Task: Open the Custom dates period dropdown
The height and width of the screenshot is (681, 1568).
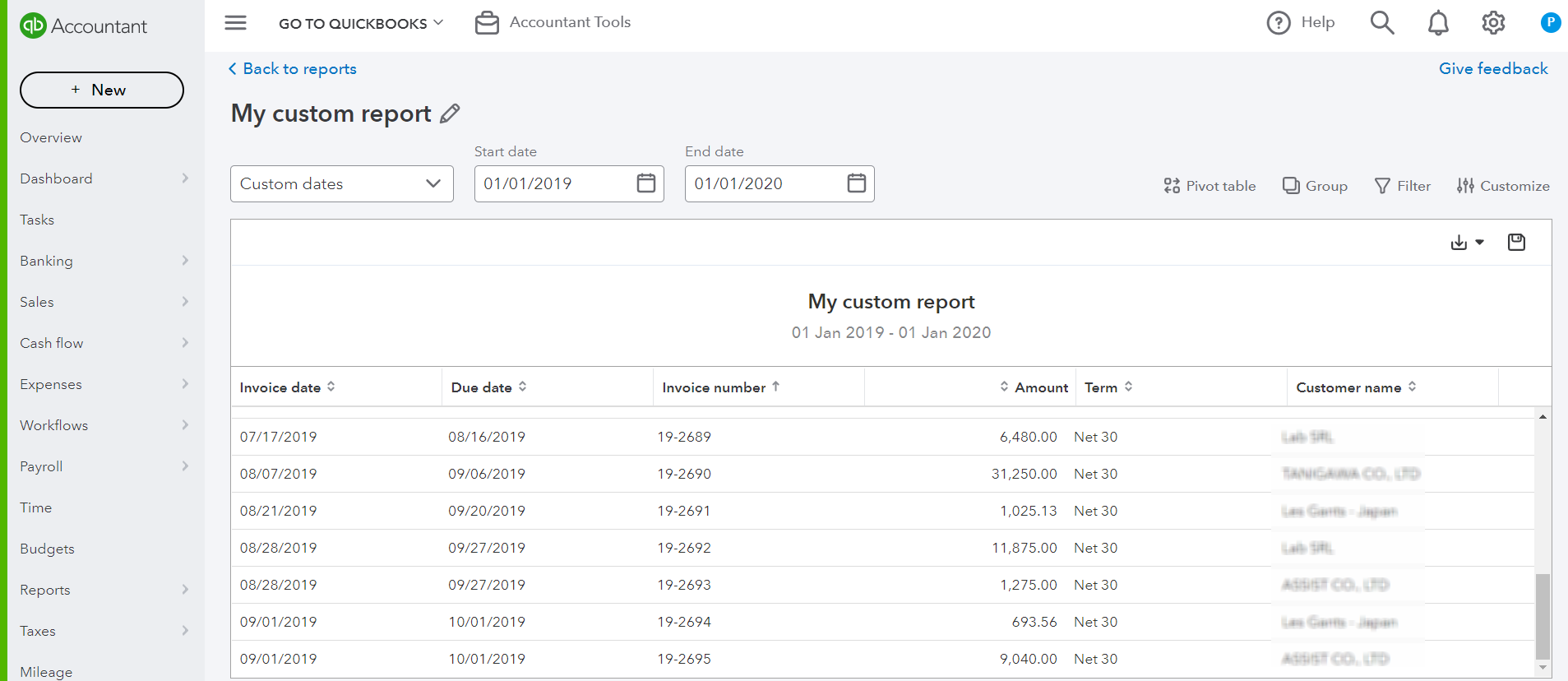Action: click(341, 183)
